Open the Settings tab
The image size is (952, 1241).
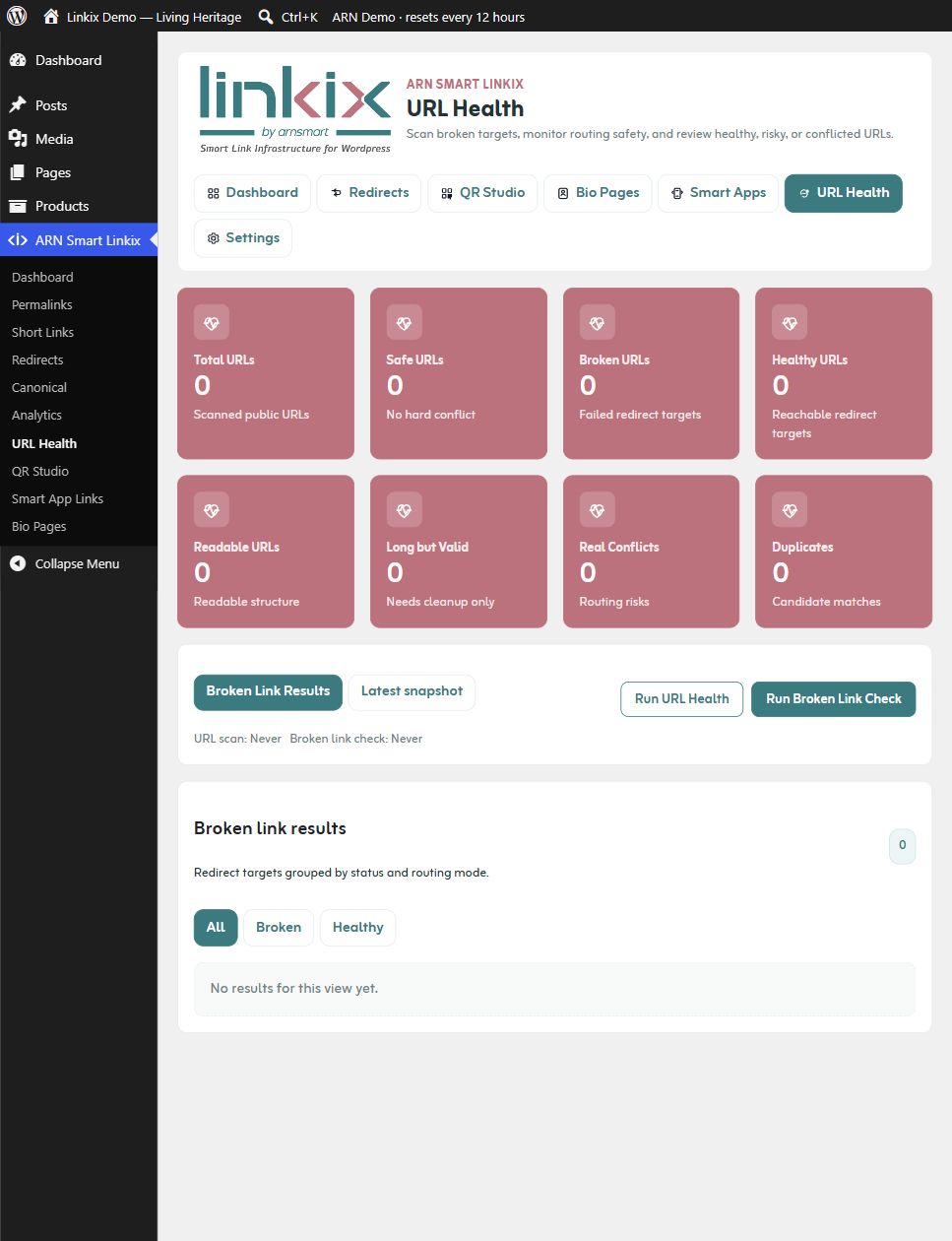[x=243, y=238]
